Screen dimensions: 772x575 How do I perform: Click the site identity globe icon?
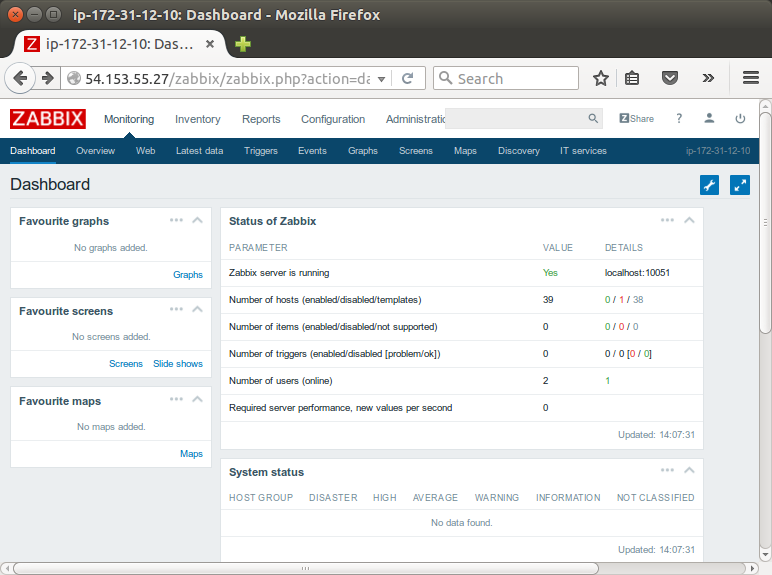(74, 78)
